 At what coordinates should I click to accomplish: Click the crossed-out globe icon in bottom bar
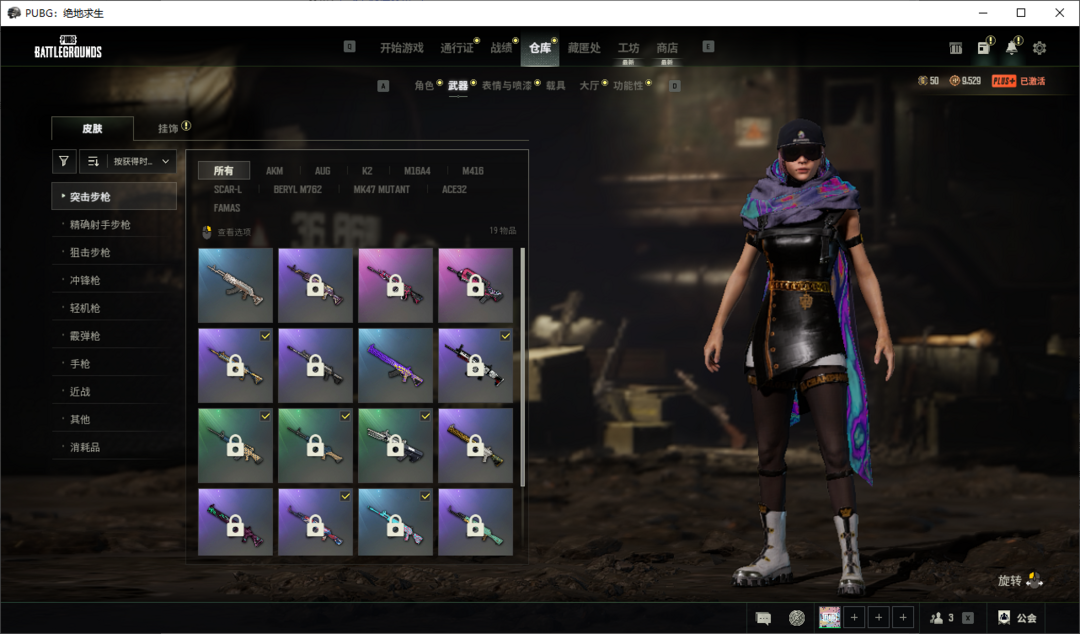(797, 617)
